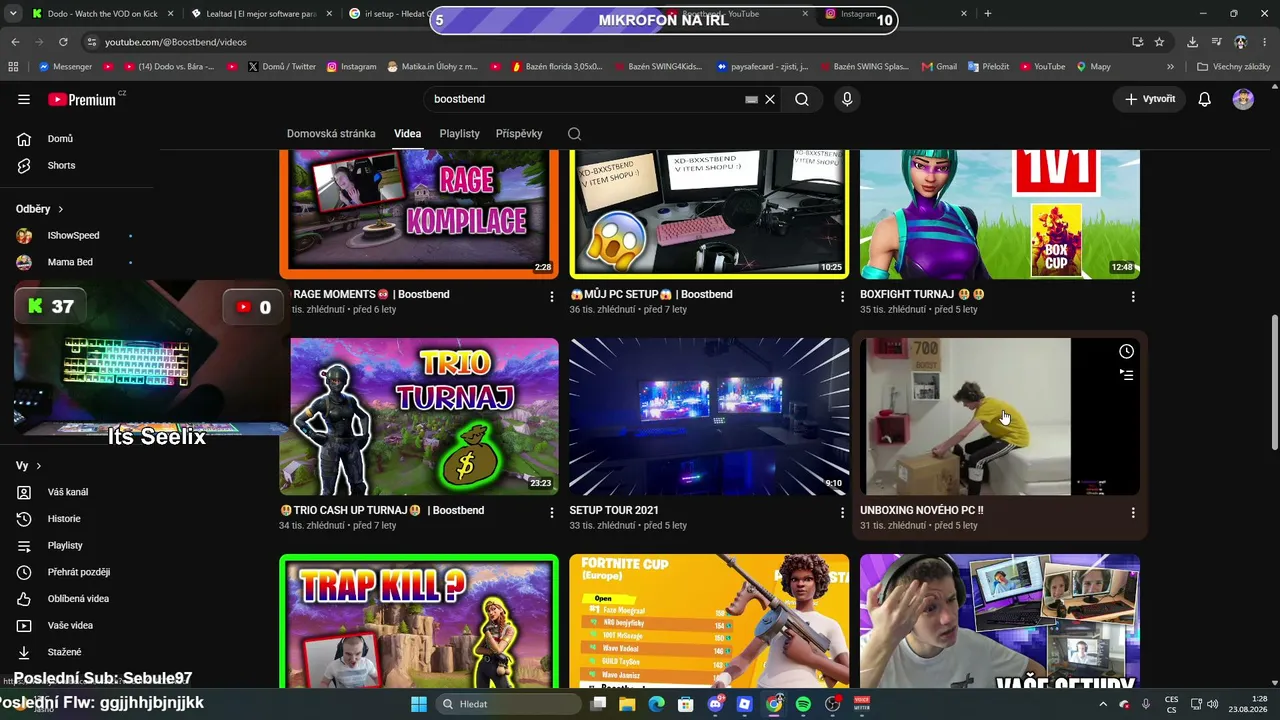Open the Chrome tab search dropdown
1280x720 pixels.
coord(12,14)
